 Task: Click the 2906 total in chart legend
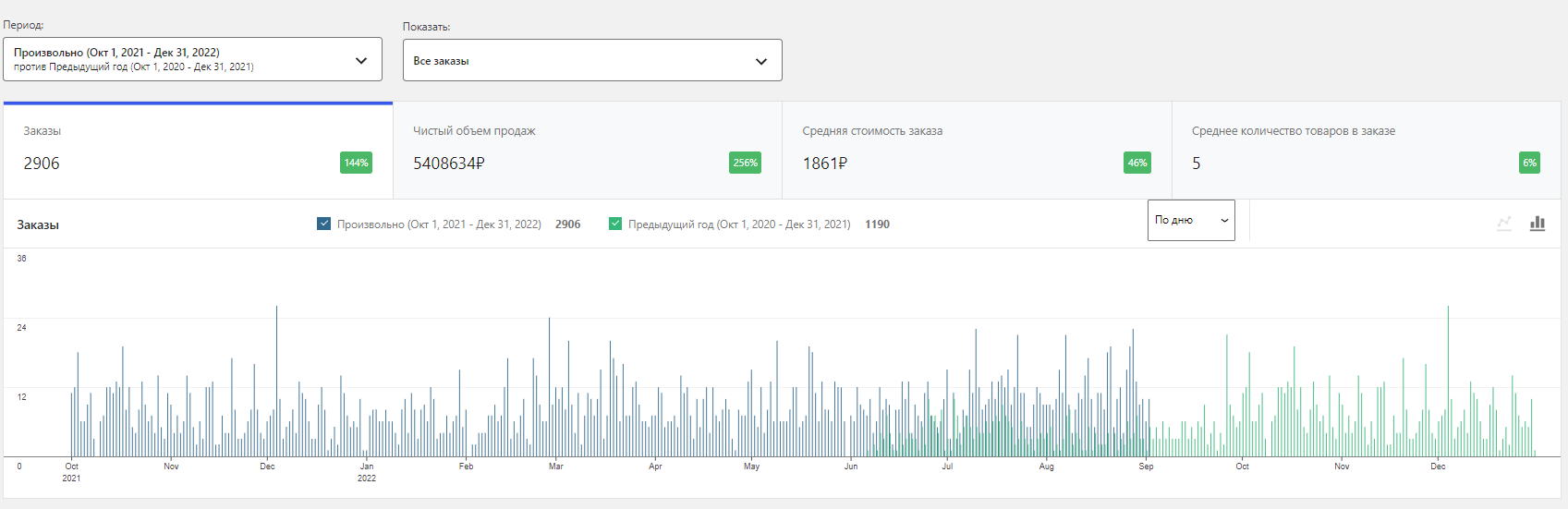568,224
